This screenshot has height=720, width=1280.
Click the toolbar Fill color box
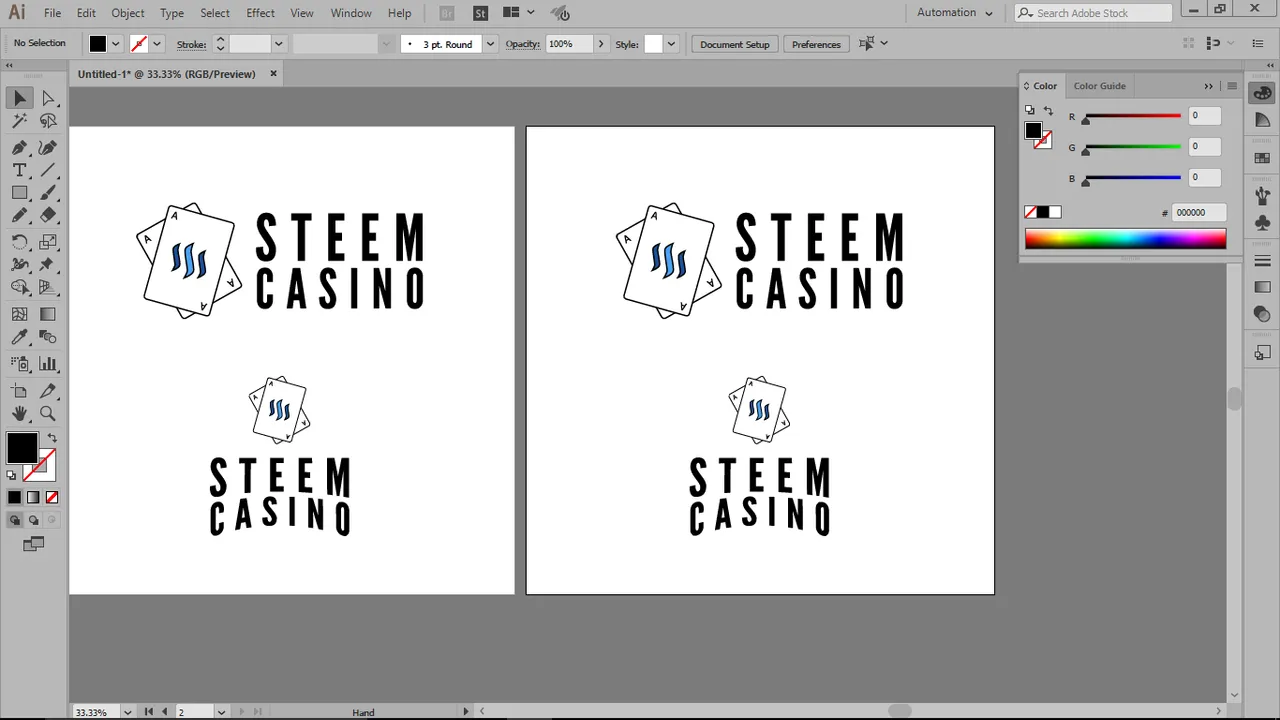pos(22,448)
